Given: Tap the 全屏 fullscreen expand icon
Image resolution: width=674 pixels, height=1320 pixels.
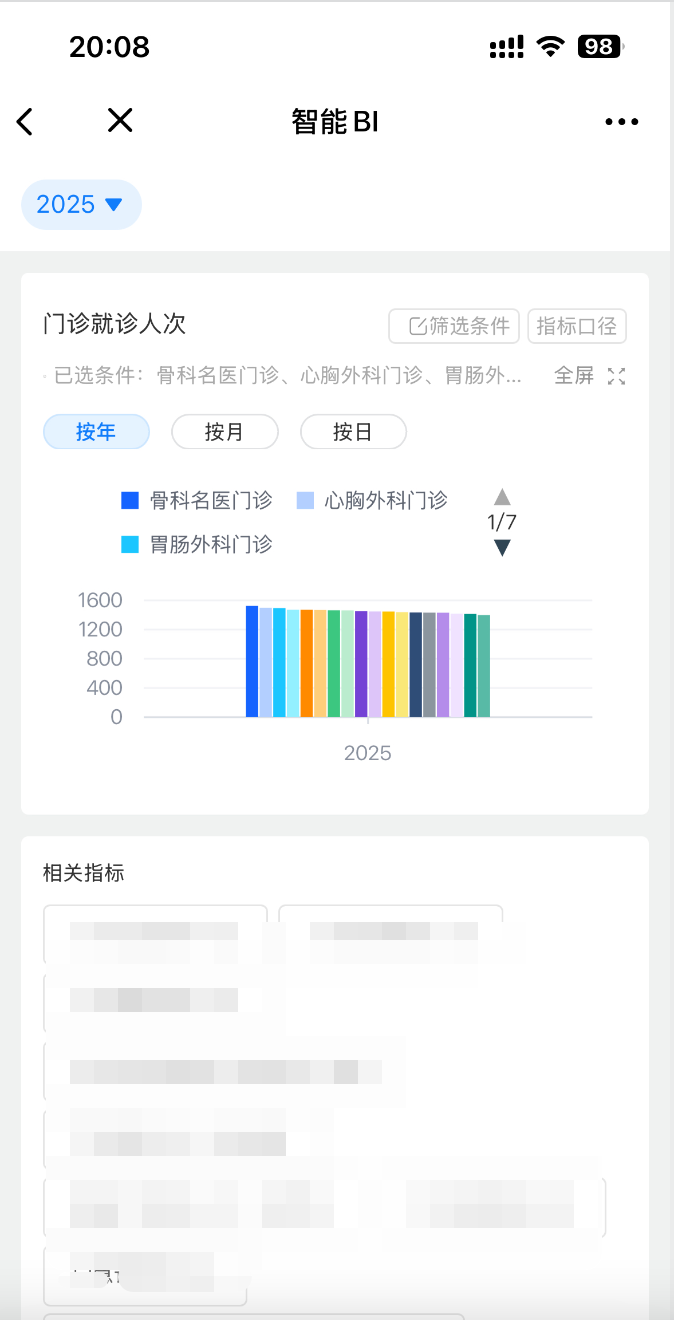Looking at the screenshot, I should tap(617, 376).
